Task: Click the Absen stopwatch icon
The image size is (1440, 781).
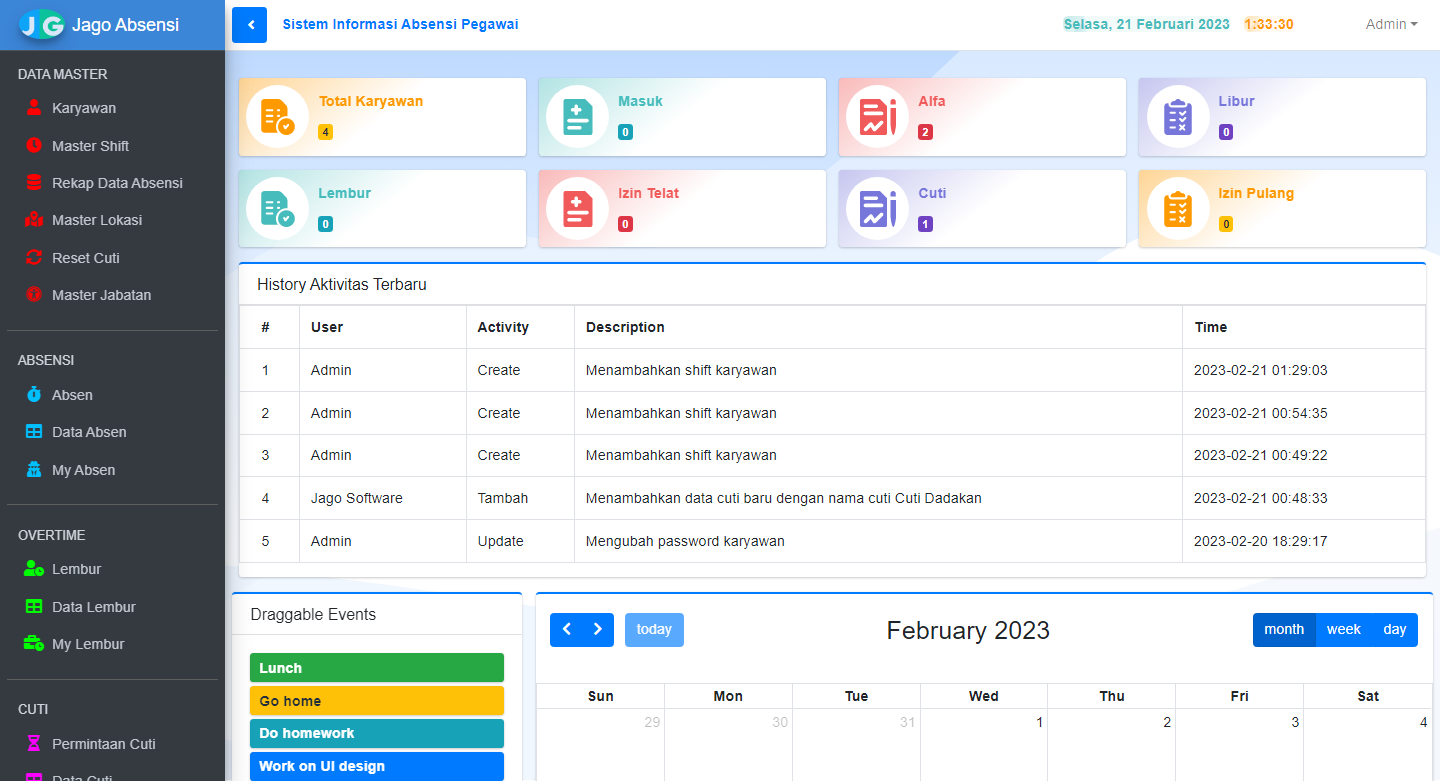Action: [34, 395]
